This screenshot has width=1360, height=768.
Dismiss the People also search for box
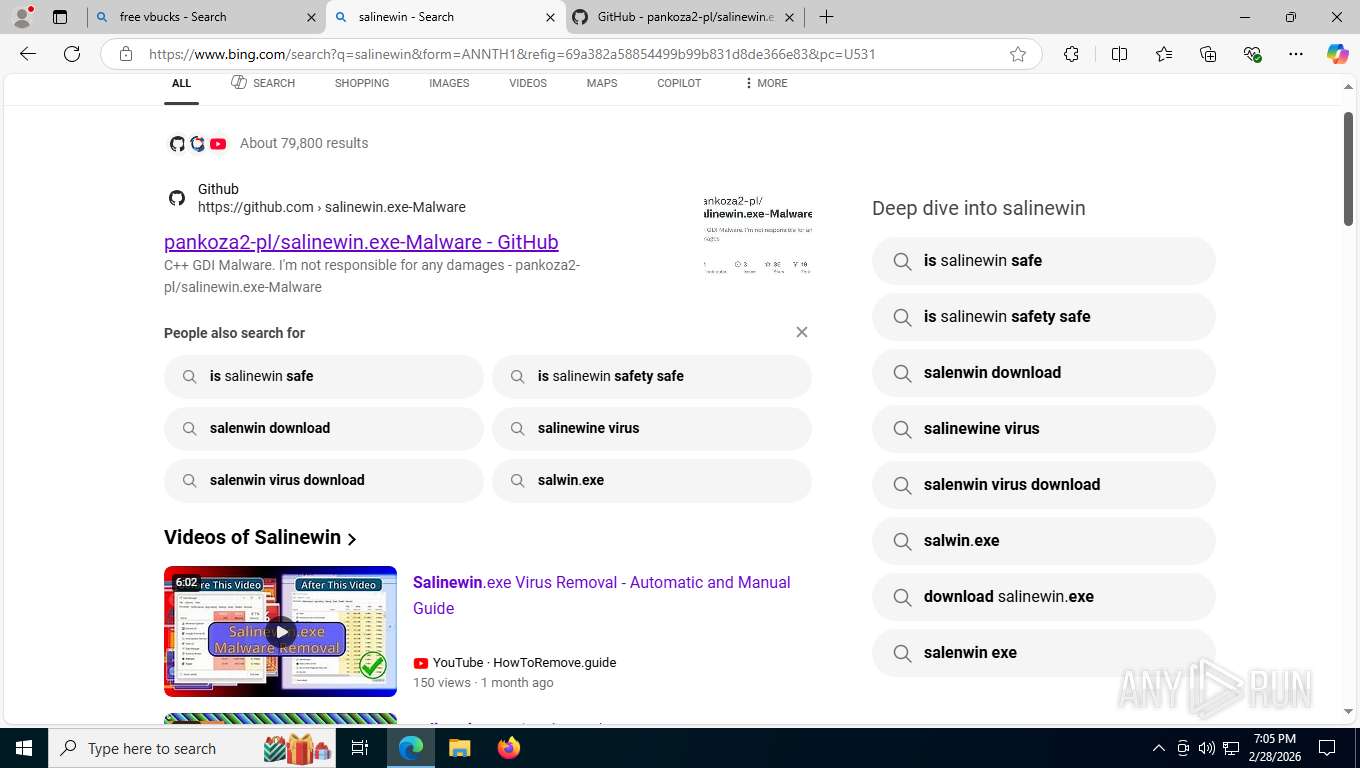pyautogui.click(x=801, y=332)
